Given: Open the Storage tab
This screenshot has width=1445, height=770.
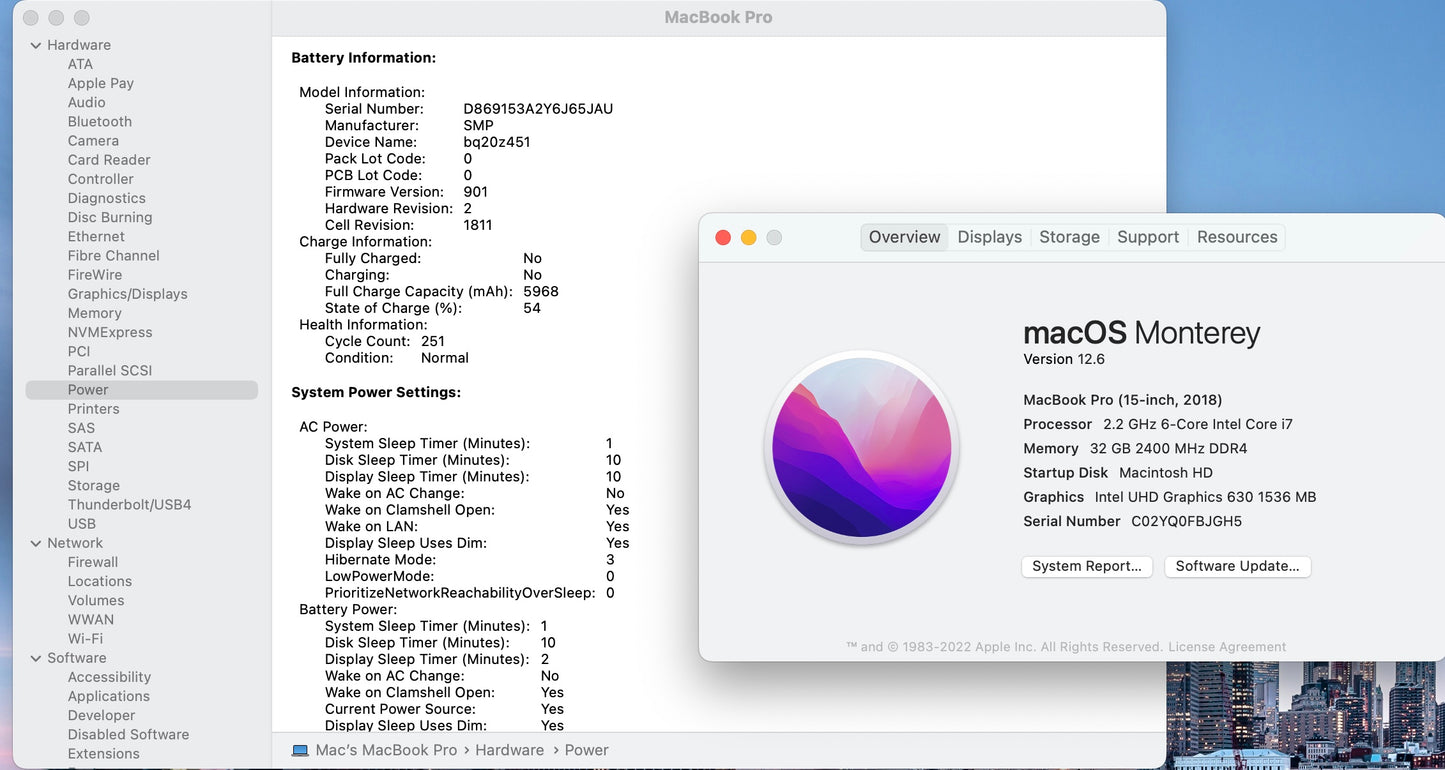Looking at the screenshot, I should [x=1069, y=237].
